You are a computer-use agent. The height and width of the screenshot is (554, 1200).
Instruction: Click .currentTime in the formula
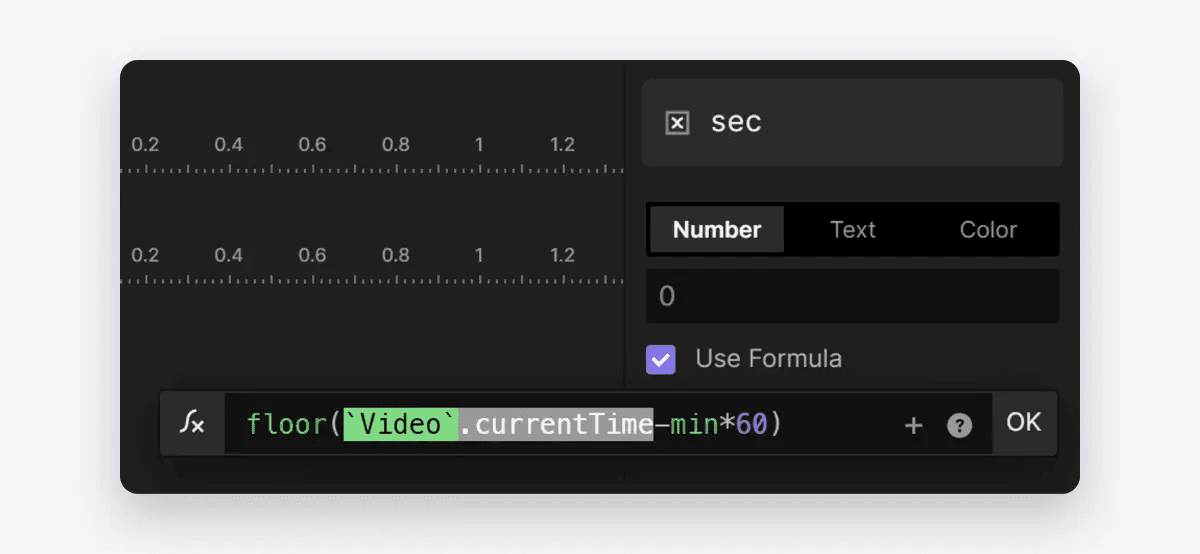[556, 424]
